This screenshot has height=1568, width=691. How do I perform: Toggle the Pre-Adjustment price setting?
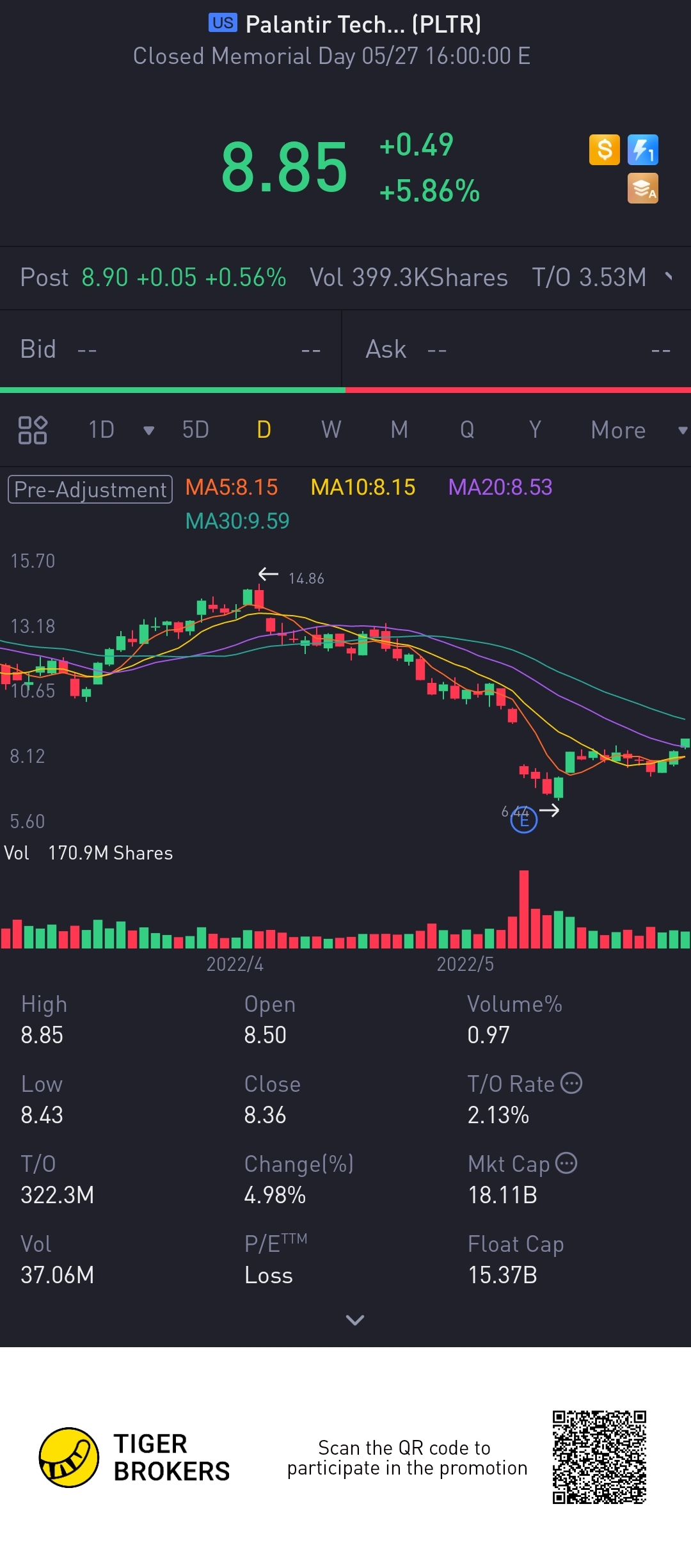tap(90, 490)
